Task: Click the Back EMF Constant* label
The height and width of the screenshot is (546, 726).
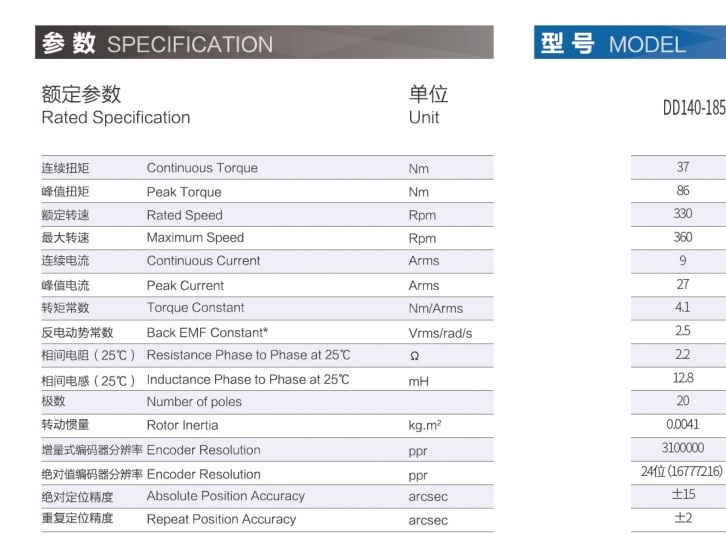Action: [x=207, y=332]
